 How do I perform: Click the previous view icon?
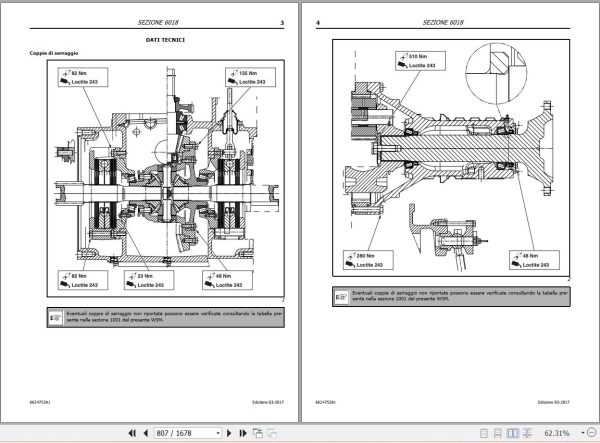tap(258, 433)
